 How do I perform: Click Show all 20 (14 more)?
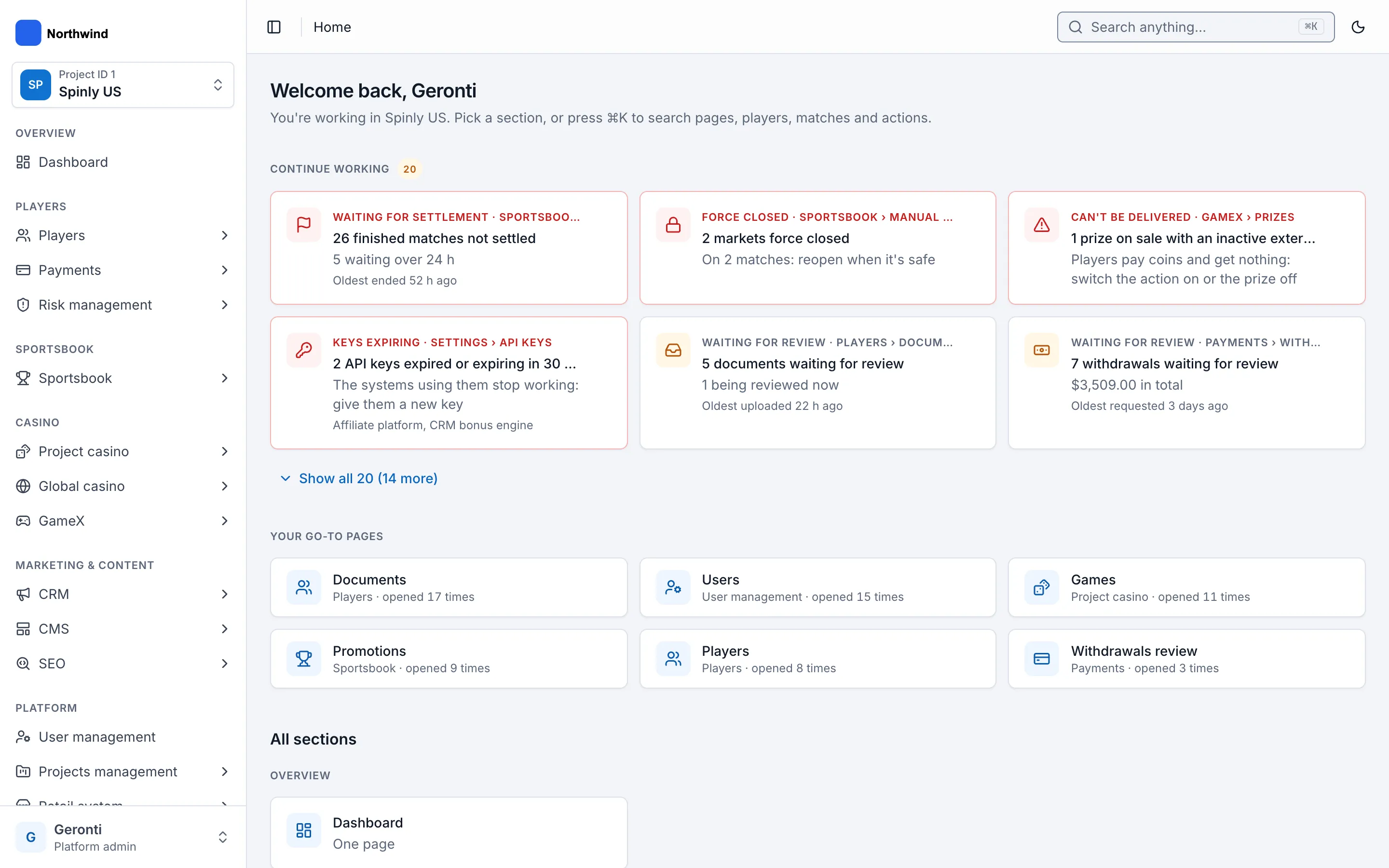pyautogui.click(x=359, y=478)
